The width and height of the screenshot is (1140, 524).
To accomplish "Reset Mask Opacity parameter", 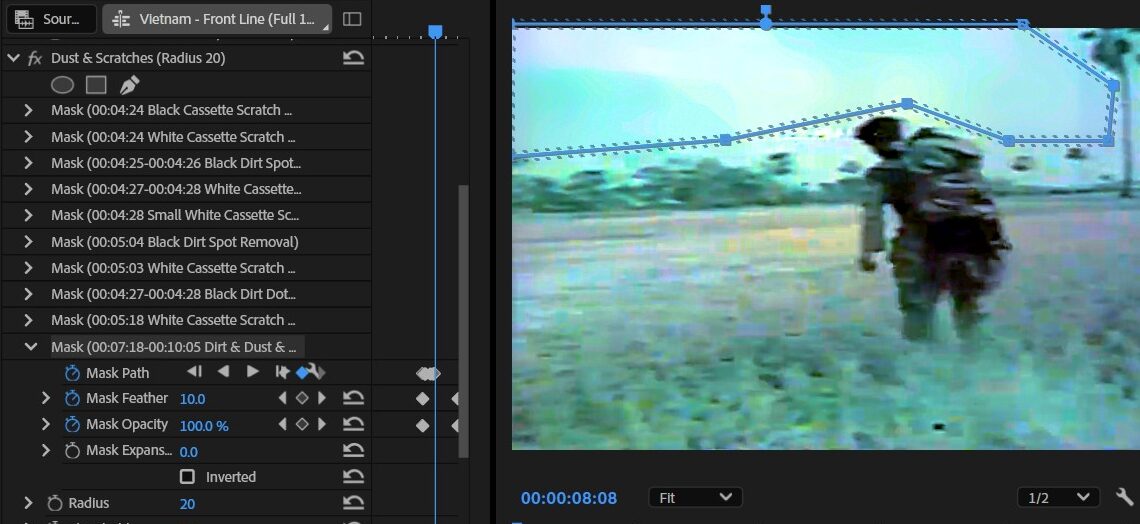I will (353, 424).
